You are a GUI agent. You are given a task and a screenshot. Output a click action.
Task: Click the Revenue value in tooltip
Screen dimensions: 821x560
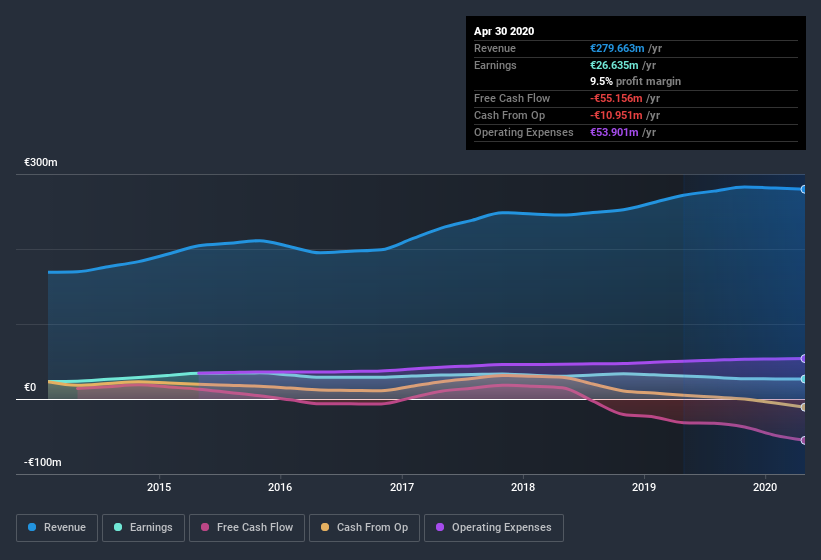[x=624, y=48]
